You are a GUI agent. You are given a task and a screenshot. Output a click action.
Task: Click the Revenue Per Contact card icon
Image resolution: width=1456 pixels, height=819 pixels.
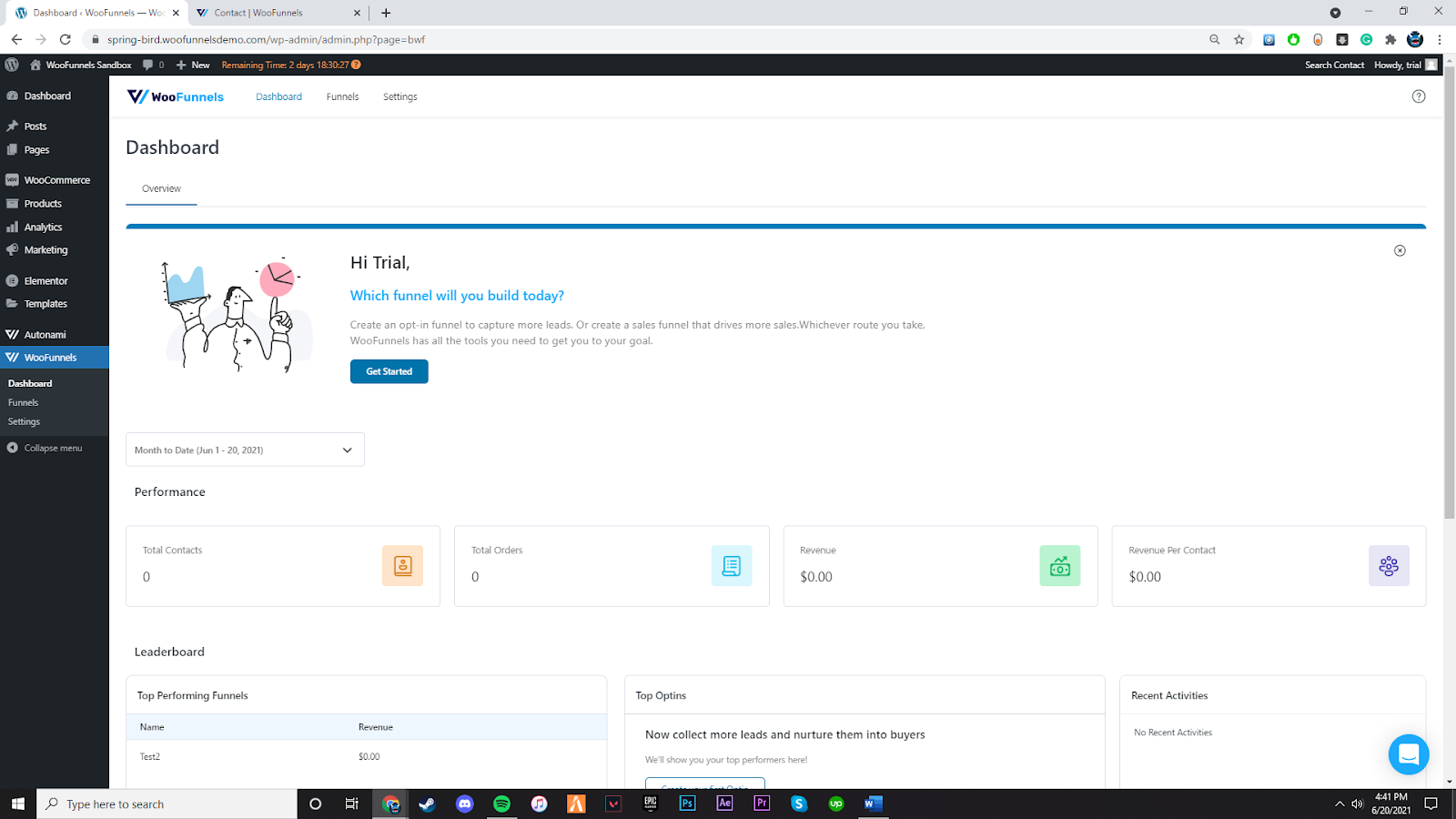[x=1389, y=566]
